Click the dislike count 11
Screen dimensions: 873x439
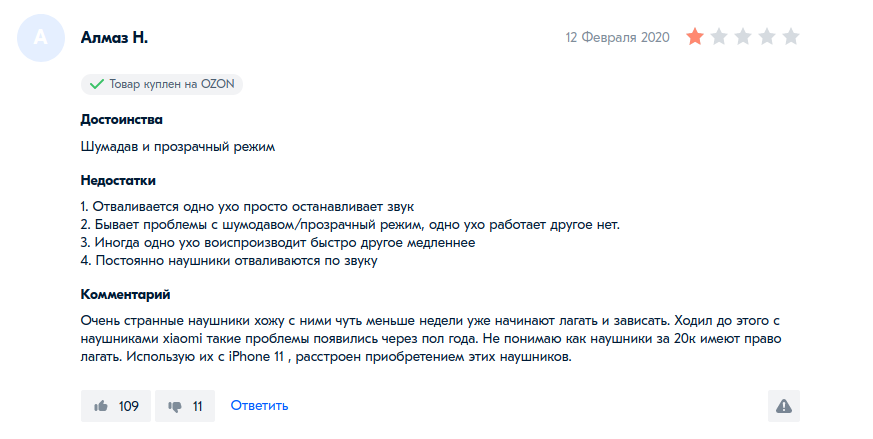(197, 406)
